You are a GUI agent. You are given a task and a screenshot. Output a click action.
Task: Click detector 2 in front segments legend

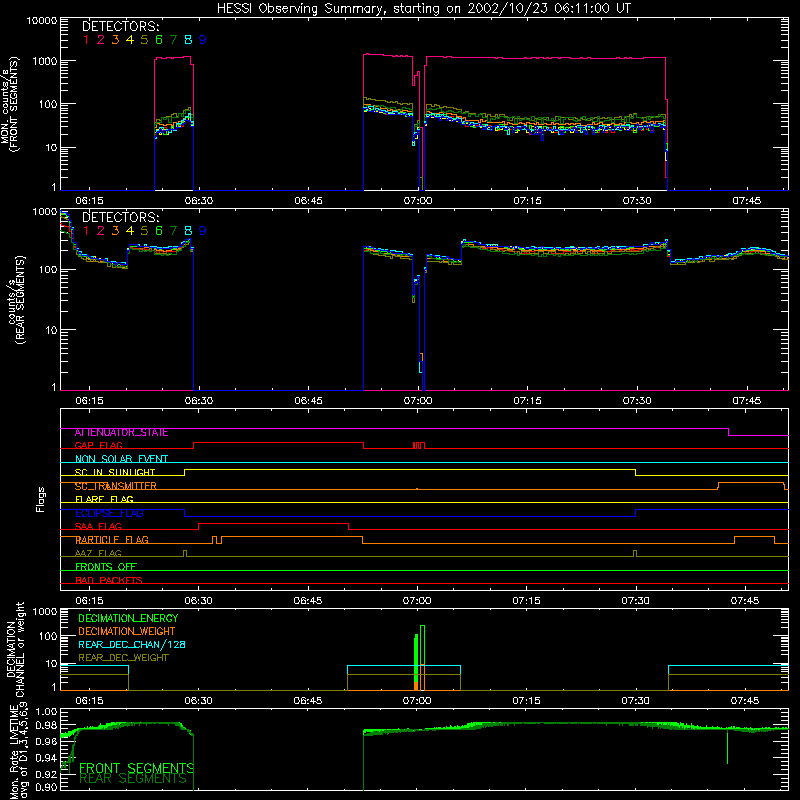[101, 40]
